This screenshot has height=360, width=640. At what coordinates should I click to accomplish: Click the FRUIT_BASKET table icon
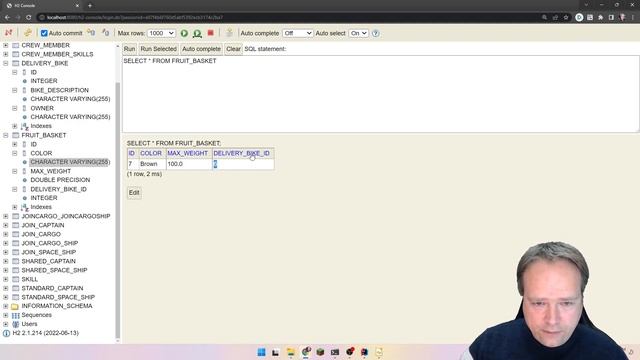coord(16,135)
